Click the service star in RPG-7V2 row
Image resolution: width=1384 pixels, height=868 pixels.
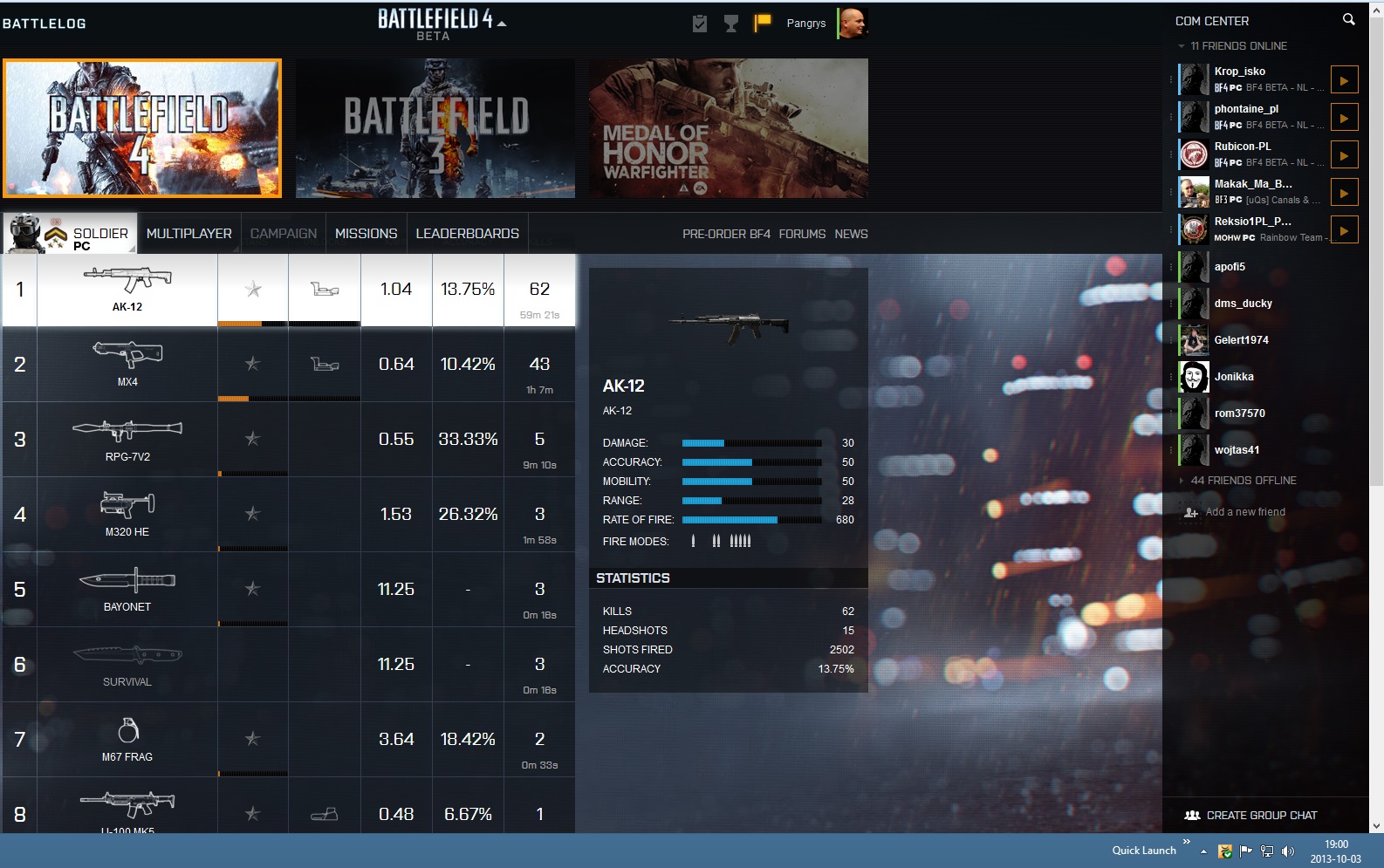(x=252, y=439)
